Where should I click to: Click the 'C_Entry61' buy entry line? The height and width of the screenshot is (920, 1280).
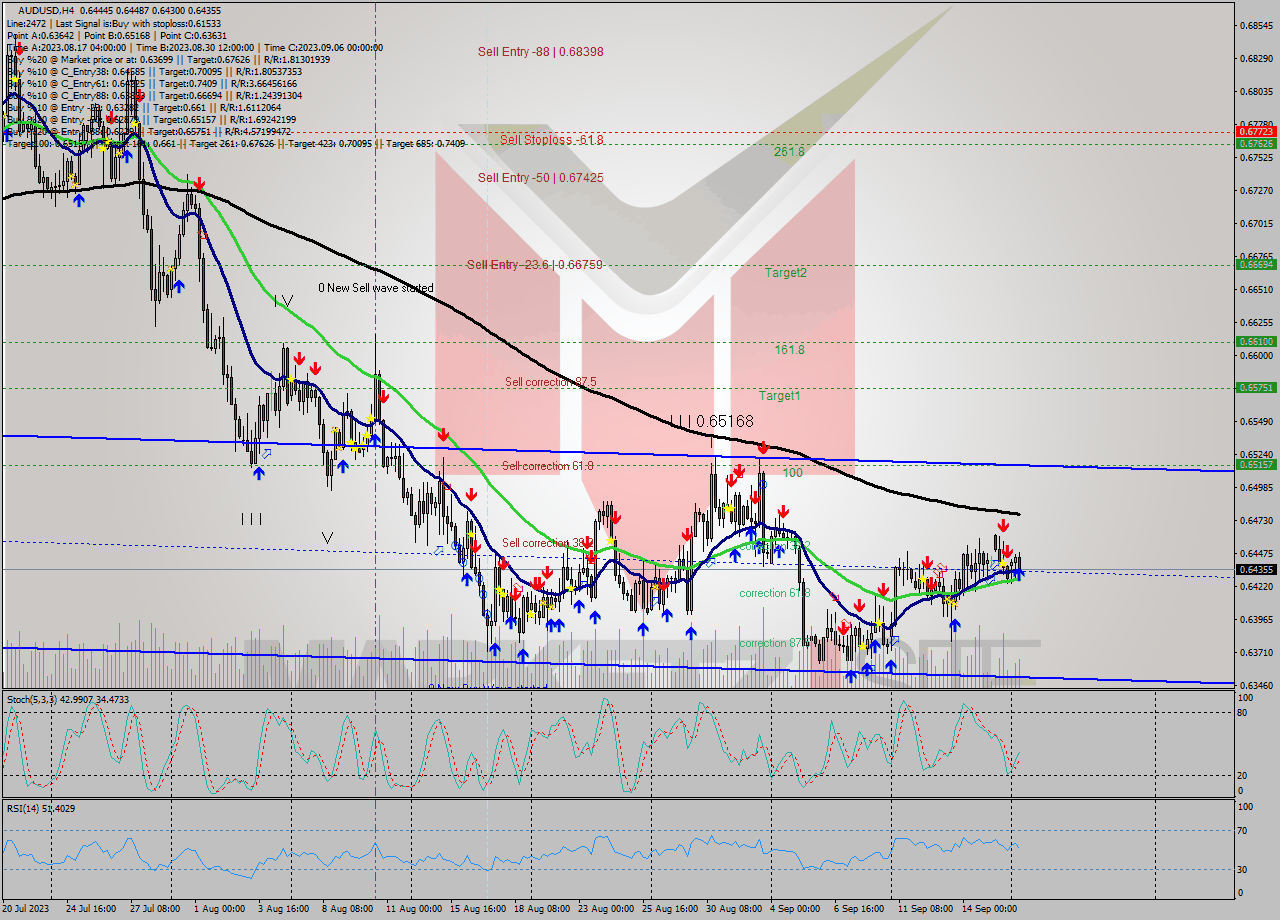[154, 83]
